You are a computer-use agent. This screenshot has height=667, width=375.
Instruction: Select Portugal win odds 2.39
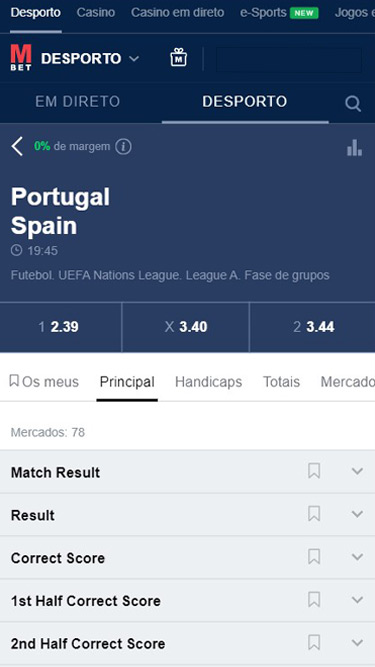pyautogui.click(x=61, y=327)
